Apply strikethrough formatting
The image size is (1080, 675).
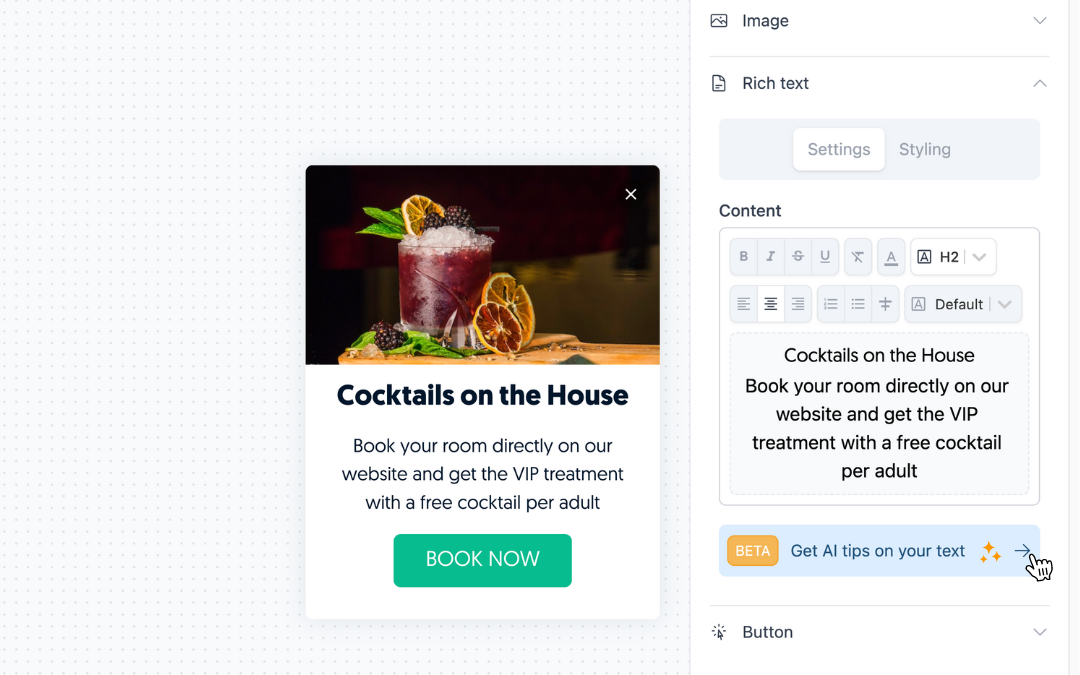point(798,256)
